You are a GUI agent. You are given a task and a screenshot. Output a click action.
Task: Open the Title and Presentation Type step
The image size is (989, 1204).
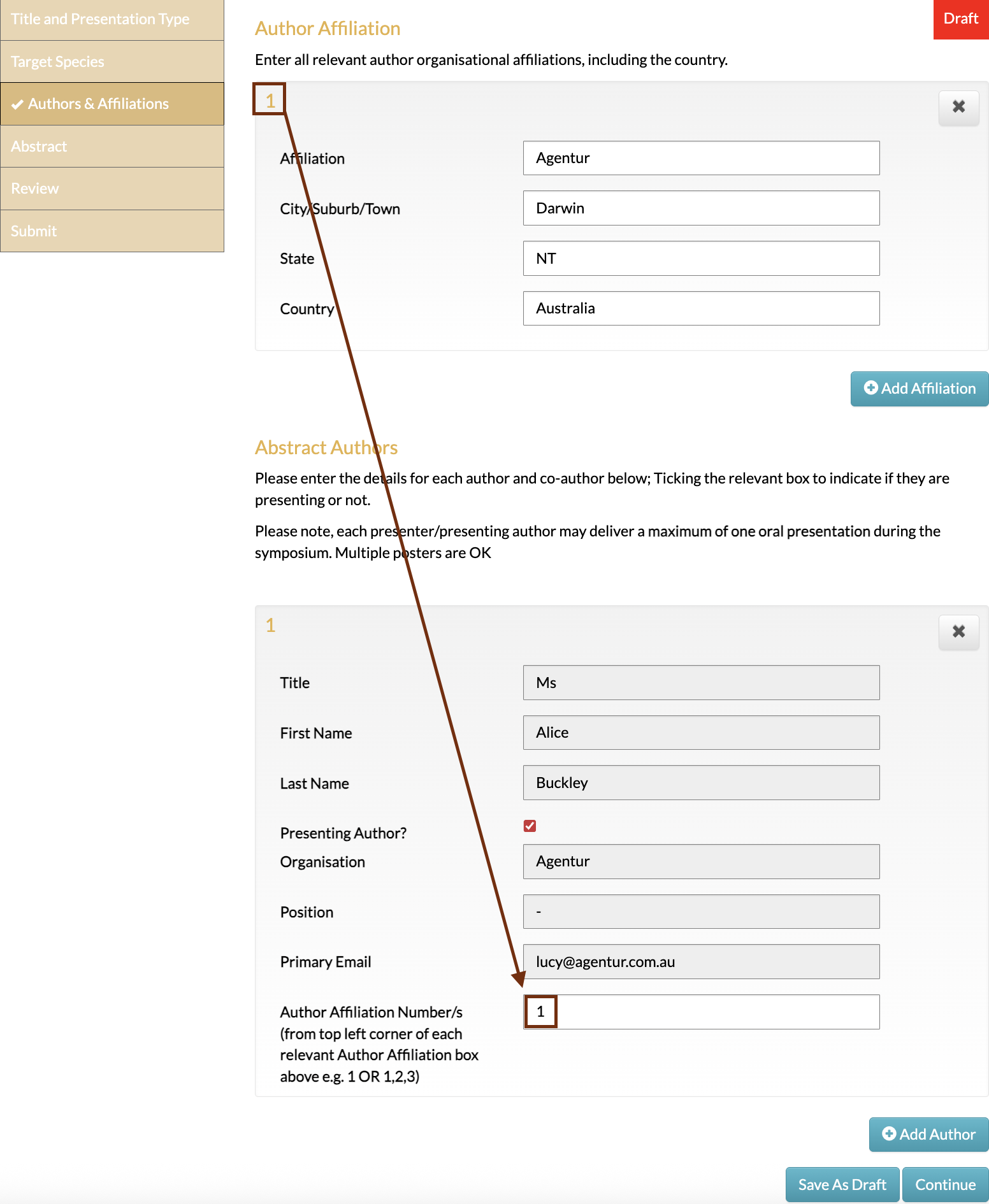click(x=112, y=20)
